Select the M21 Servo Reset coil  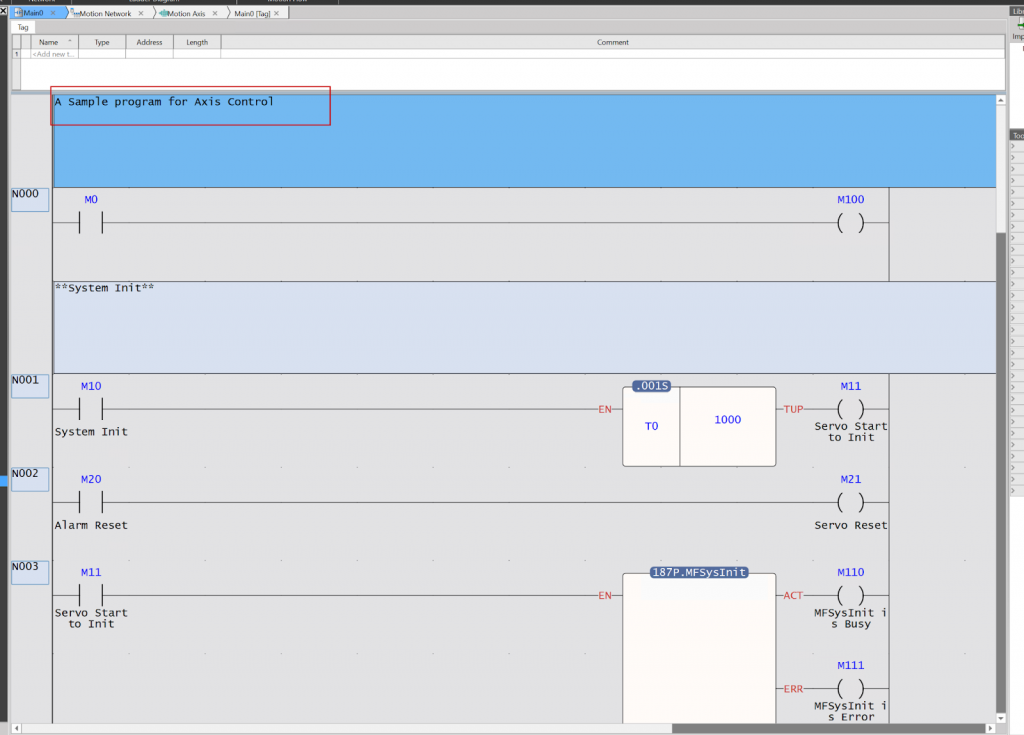(850, 502)
